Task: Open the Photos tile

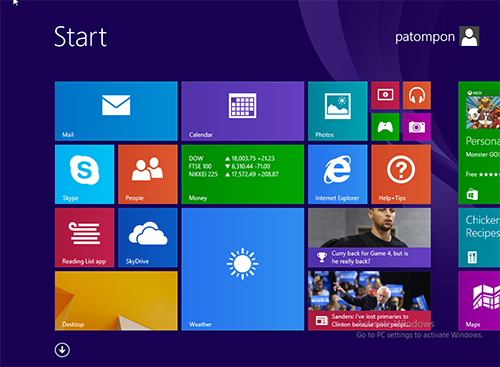Action: pyautogui.click(x=338, y=111)
